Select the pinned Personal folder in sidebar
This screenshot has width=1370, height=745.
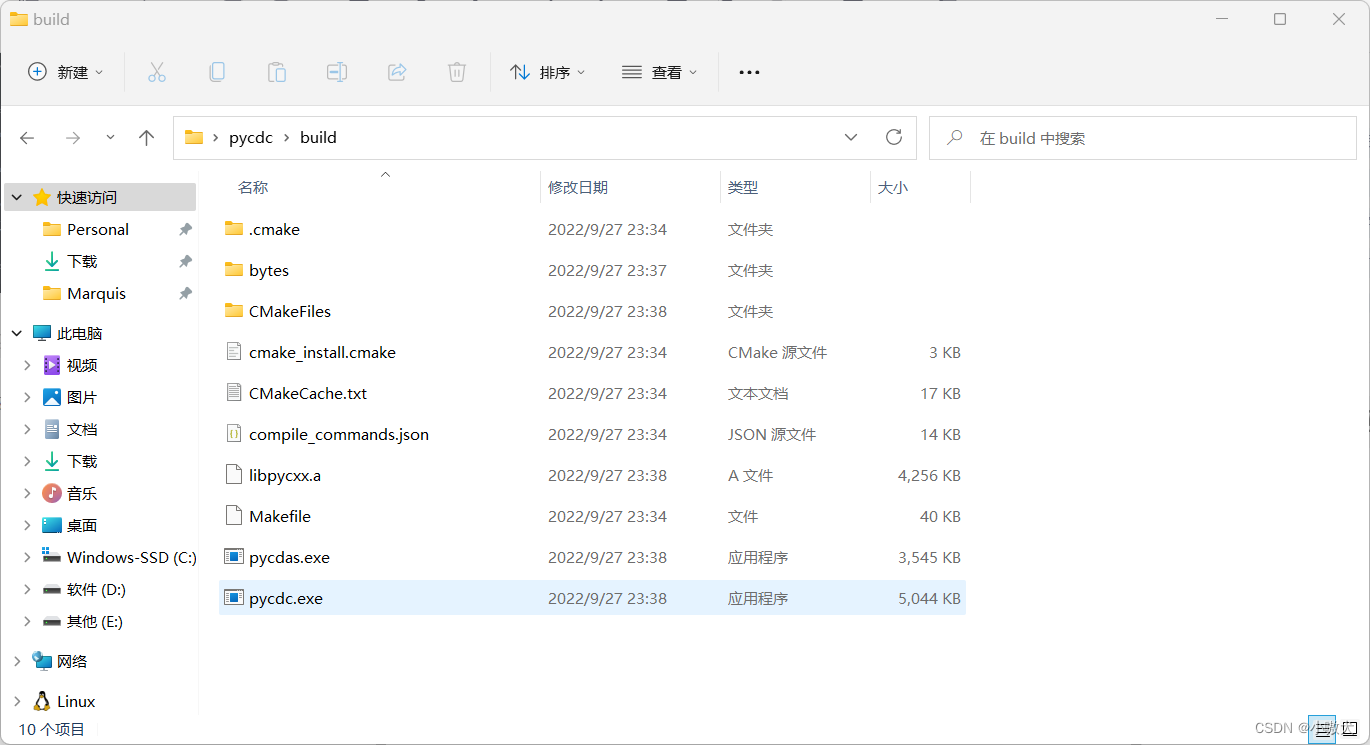pos(97,229)
